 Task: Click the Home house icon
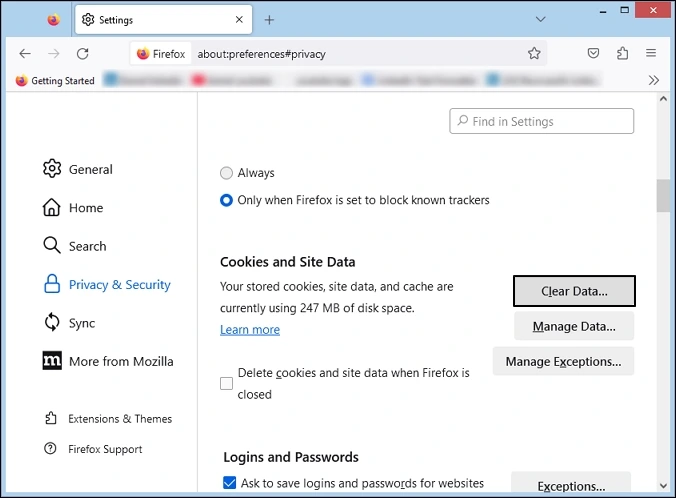tap(51, 207)
